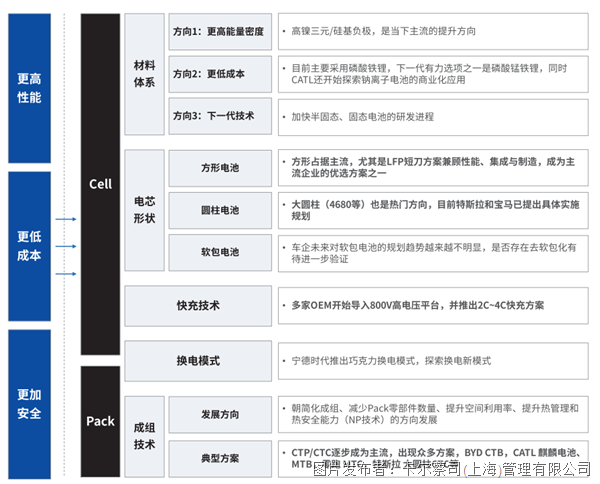This screenshot has height=484, width=600.
Task: Click the 换电模式 box
Action: click(x=198, y=361)
